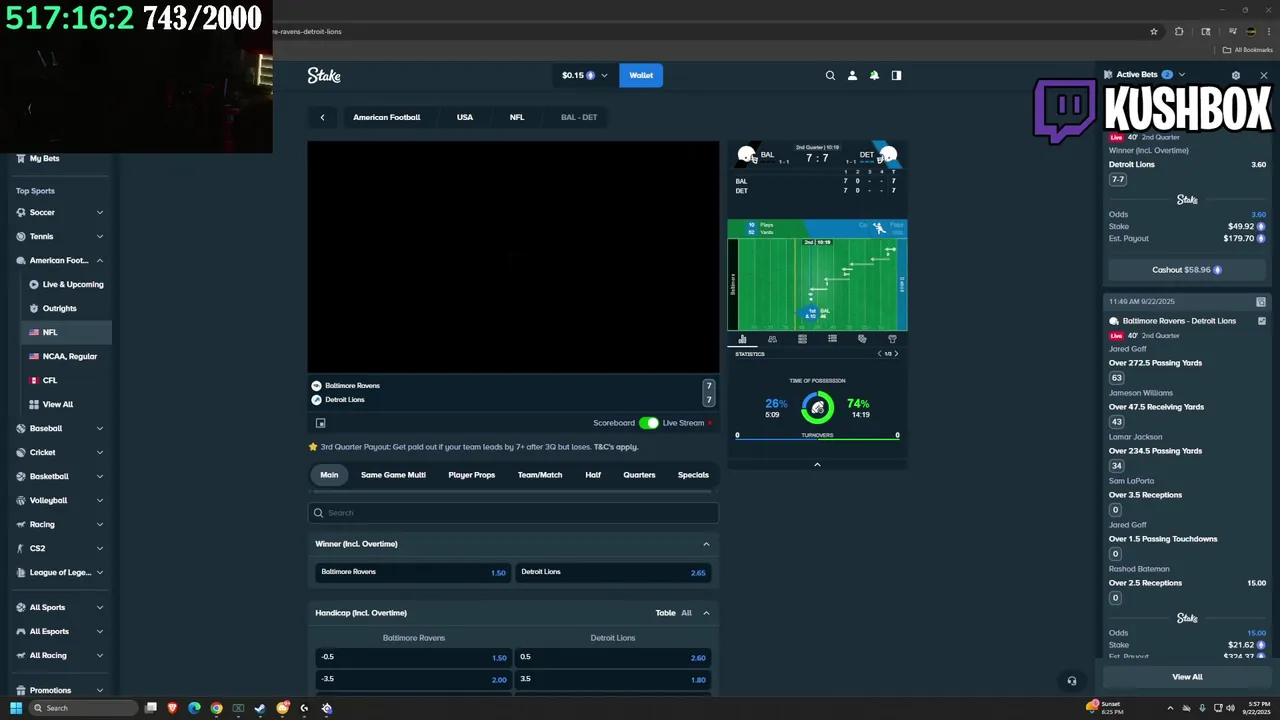Click the mini-player pop-out icon
Screen dimensions: 1280x720
pos(321,423)
